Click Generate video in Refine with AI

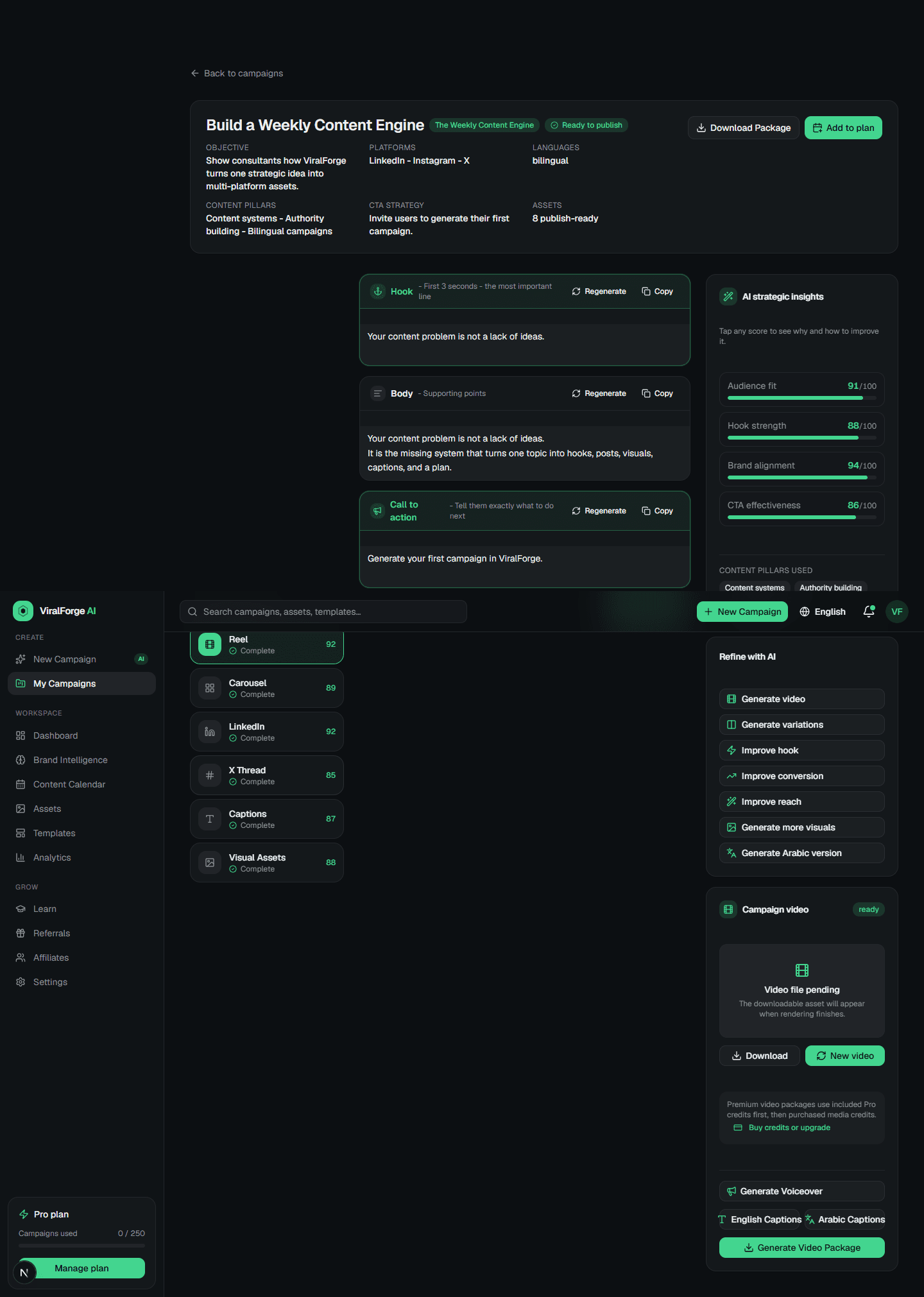point(802,699)
